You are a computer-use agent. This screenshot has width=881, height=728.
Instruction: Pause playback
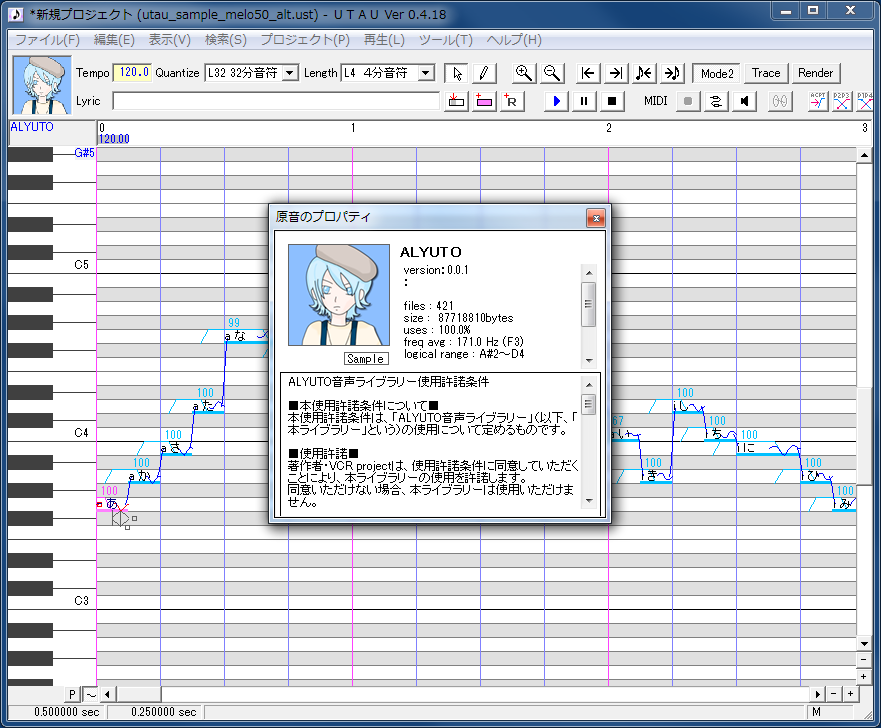584,101
